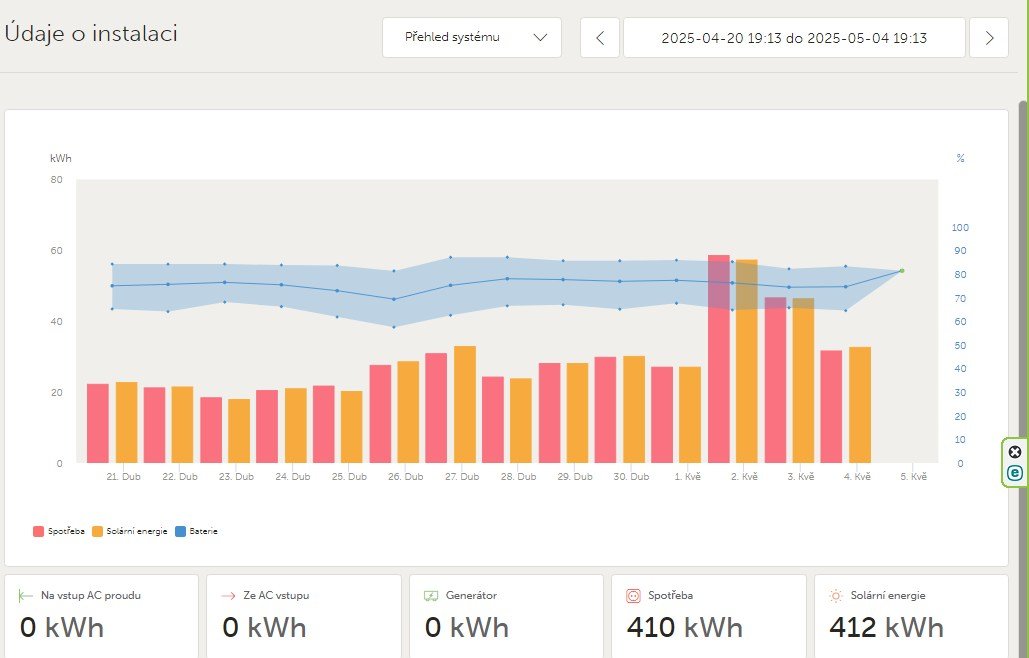Close the side widget with X icon

pyautogui.click(x=1015, y=452)
